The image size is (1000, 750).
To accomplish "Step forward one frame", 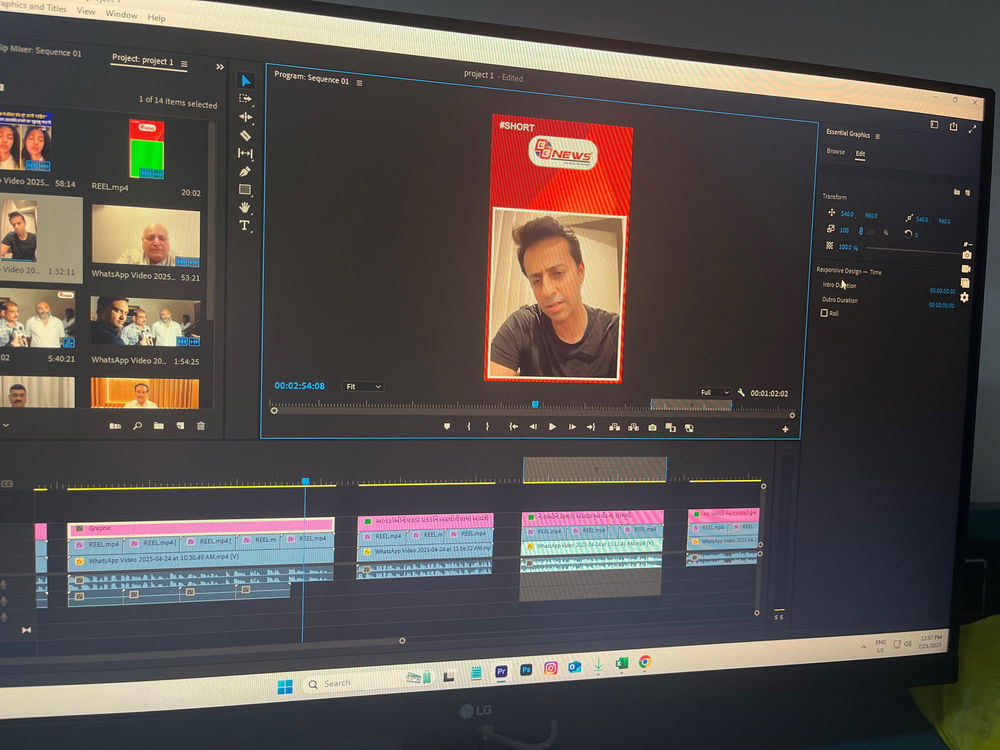I will (572, 427).
